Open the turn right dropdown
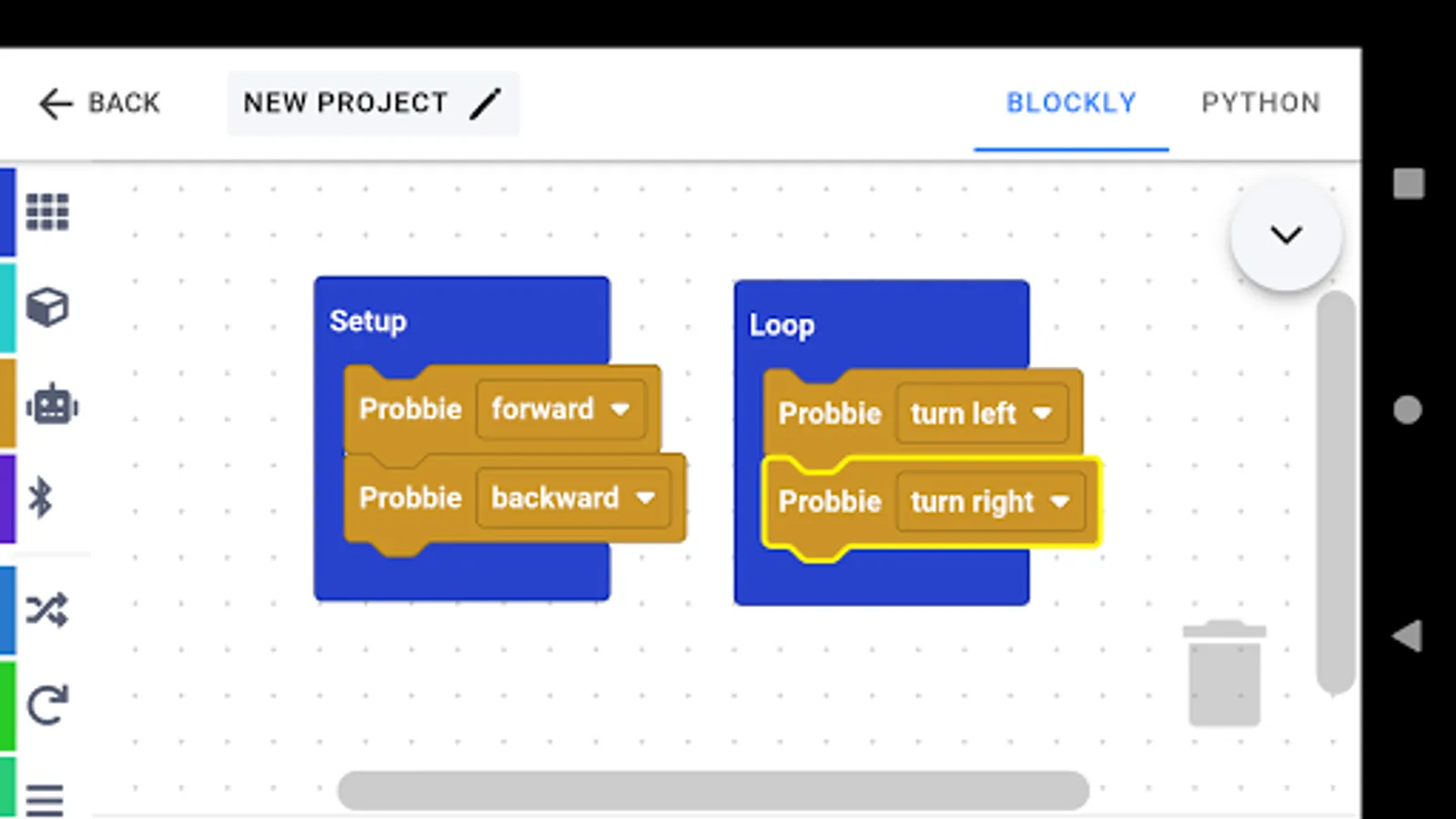Screen dimensions: 1456x819 tap(991, 501)
